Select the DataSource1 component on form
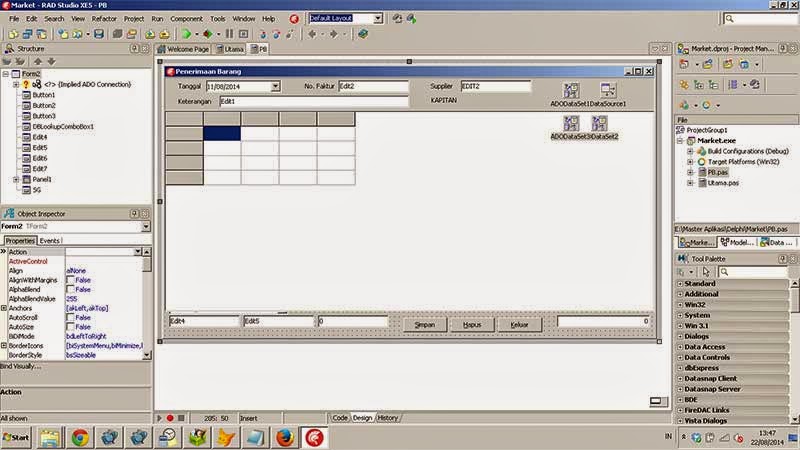The height and width of the screenshot is (450, 800). tap(608, 90)
